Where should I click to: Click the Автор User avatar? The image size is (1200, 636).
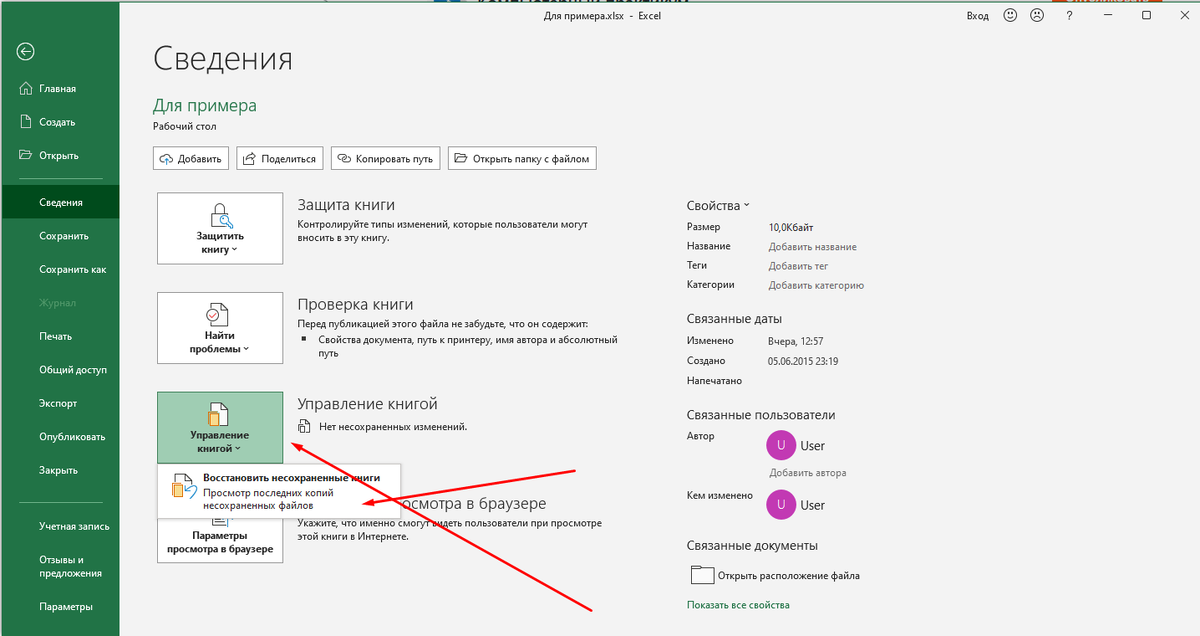(x=780, y=445)
